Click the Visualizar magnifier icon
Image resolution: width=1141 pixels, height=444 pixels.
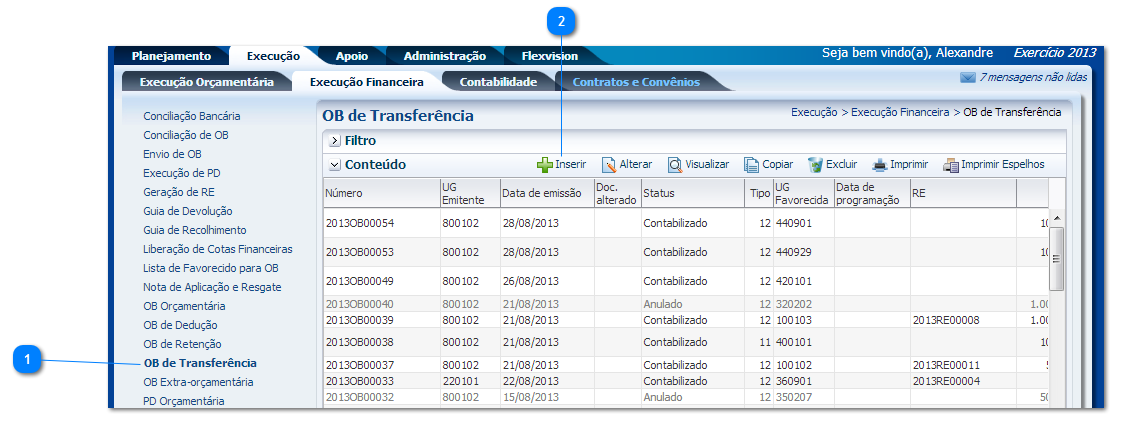(x=675, y=165)
